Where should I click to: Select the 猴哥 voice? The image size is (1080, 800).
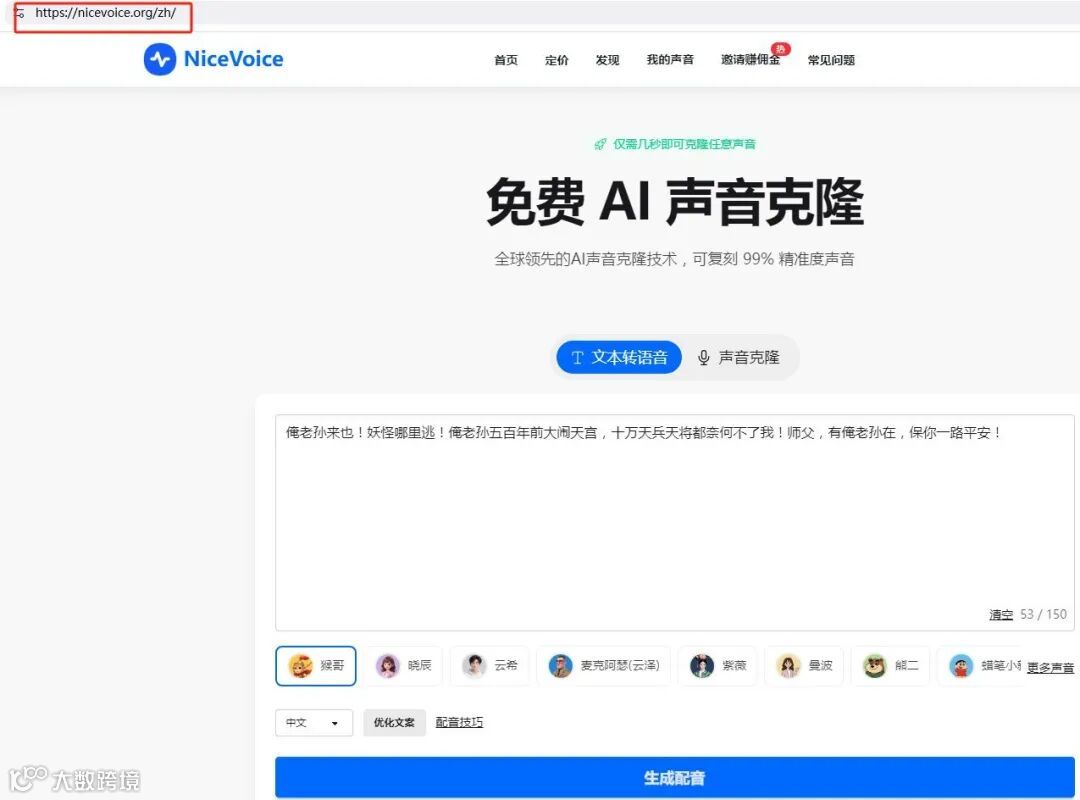[x=316, y=666]
